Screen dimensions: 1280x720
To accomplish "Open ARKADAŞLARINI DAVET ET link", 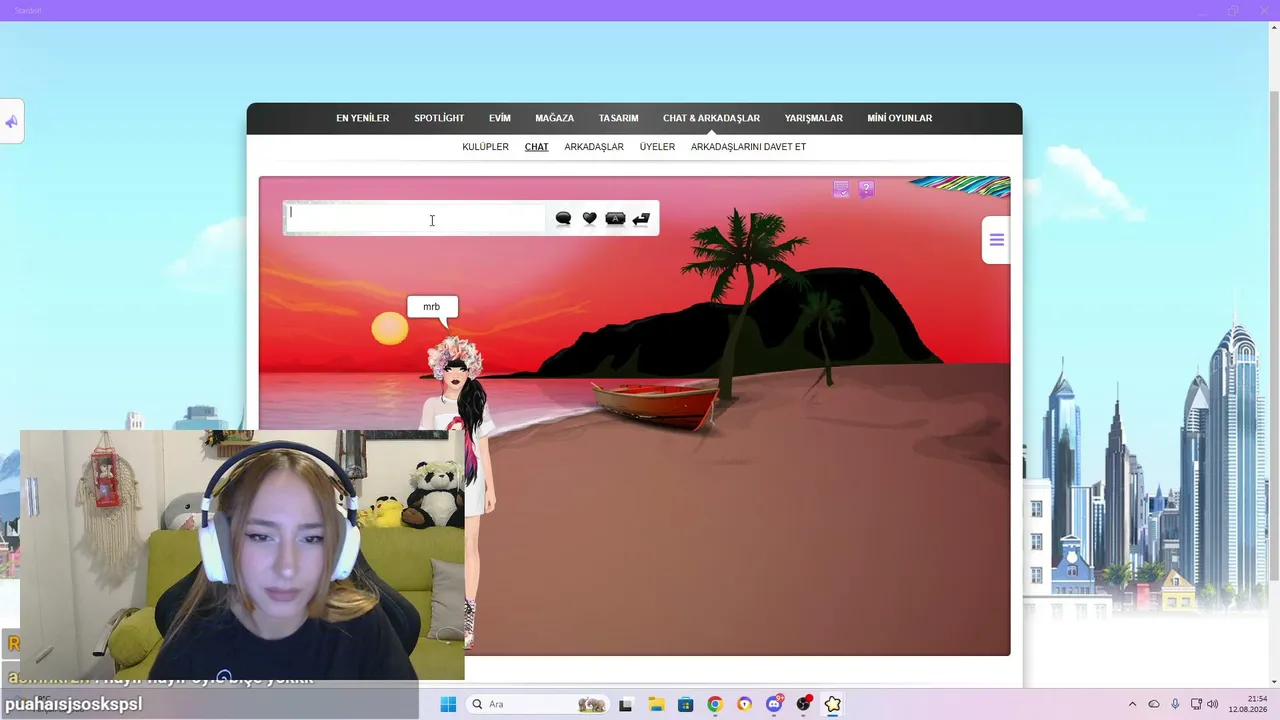I will click(x=748, y=147).
